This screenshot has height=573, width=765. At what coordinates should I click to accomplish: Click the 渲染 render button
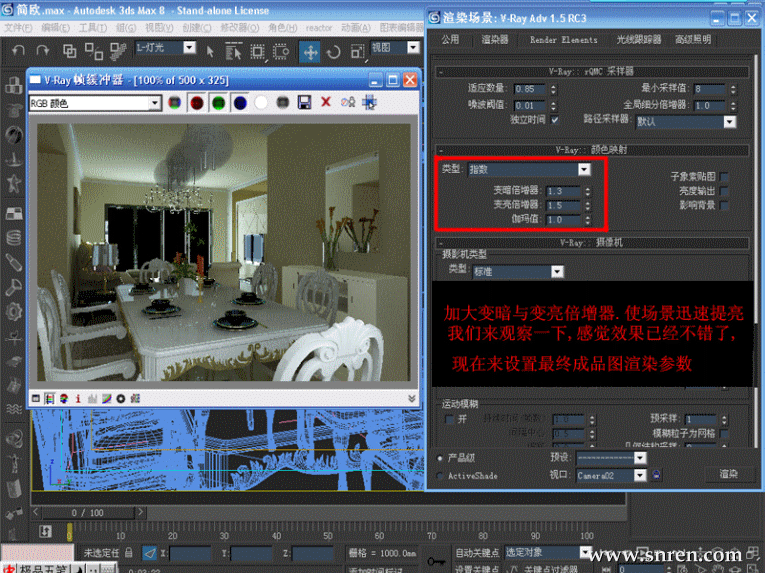(x=729, y=474)
